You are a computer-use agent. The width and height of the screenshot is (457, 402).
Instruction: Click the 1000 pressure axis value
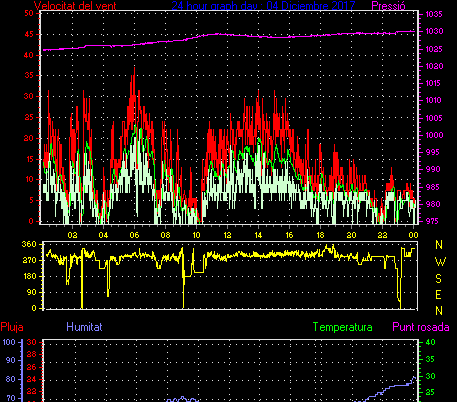click(434, 135)
